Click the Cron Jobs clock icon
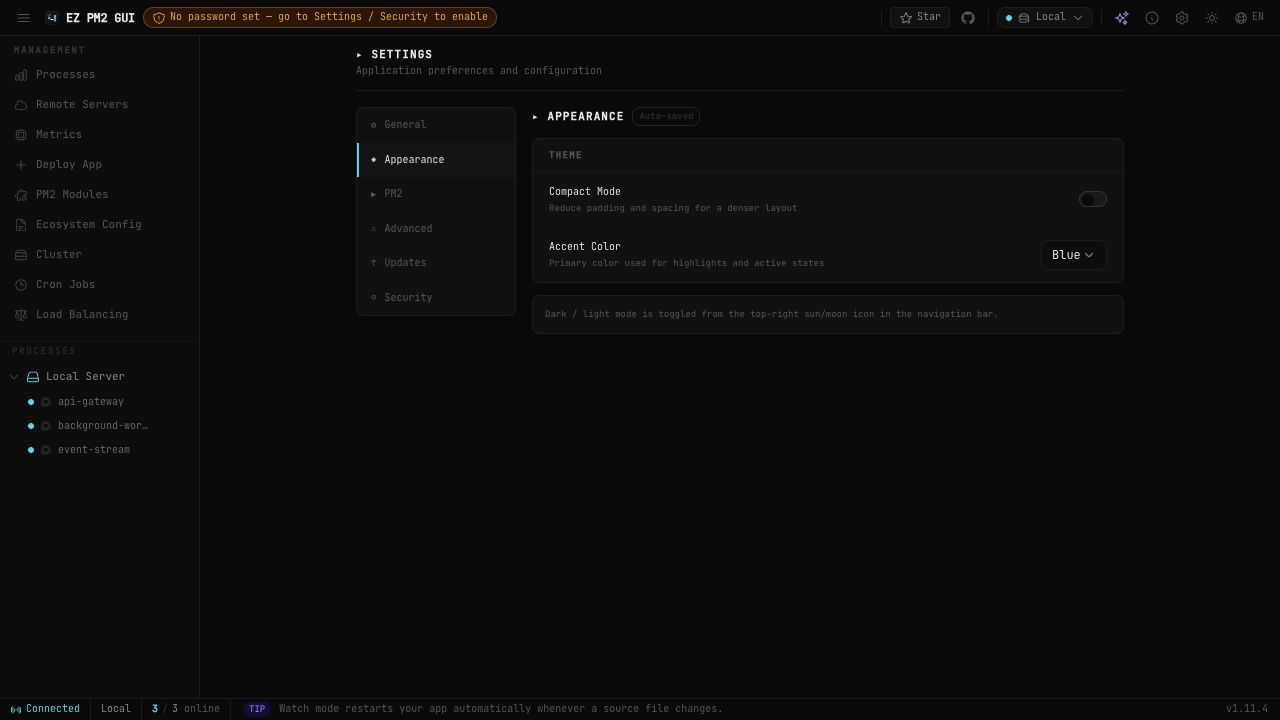This screenshot has width=1280, height=720. click(x=21, y=285)
